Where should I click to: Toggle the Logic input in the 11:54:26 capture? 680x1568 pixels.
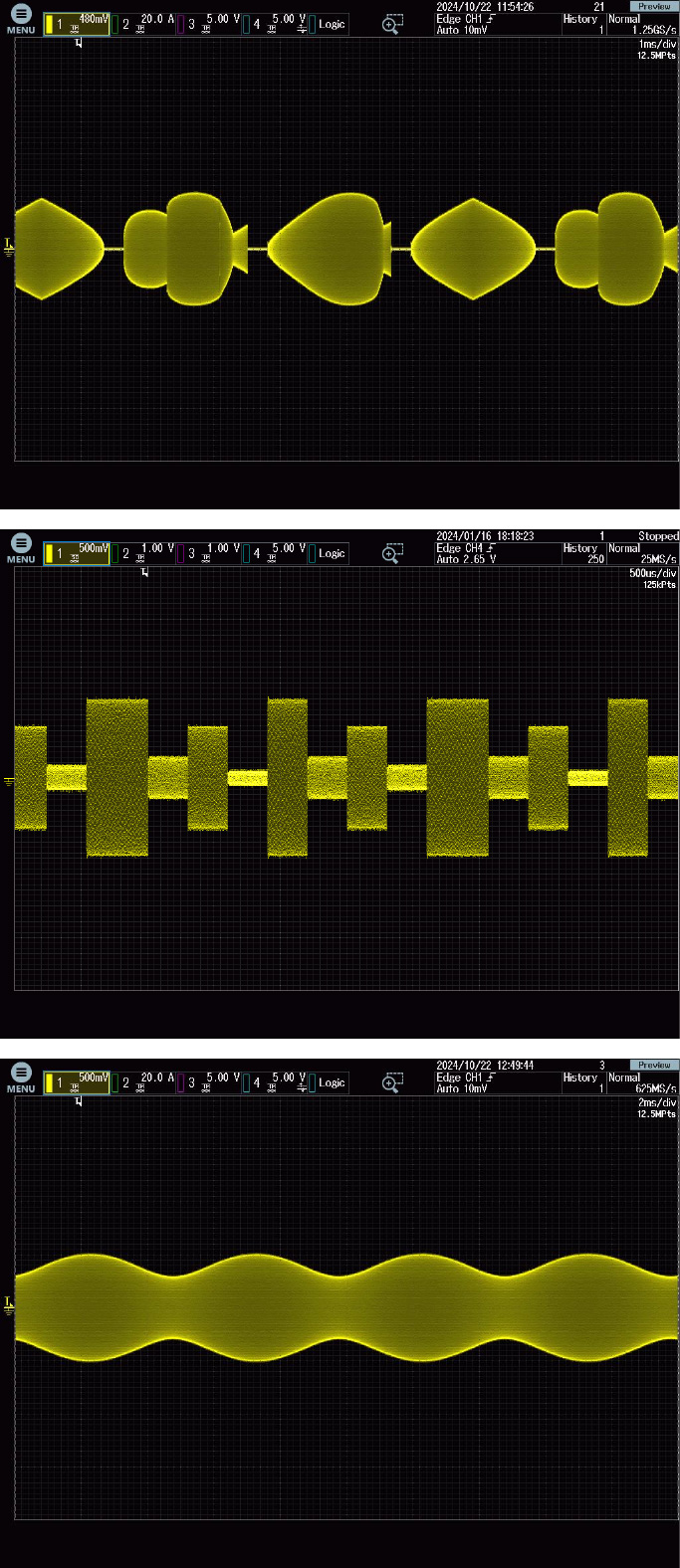tap(328, 24)
